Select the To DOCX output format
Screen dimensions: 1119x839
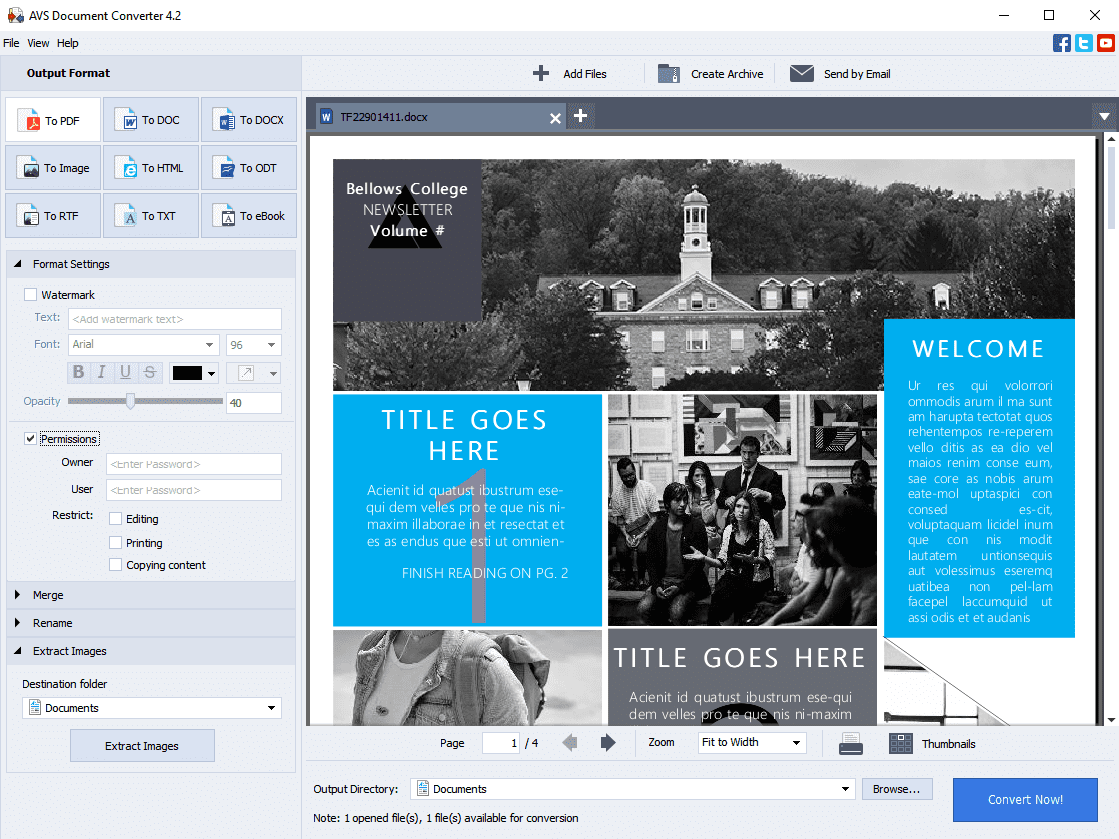(249, 120)
